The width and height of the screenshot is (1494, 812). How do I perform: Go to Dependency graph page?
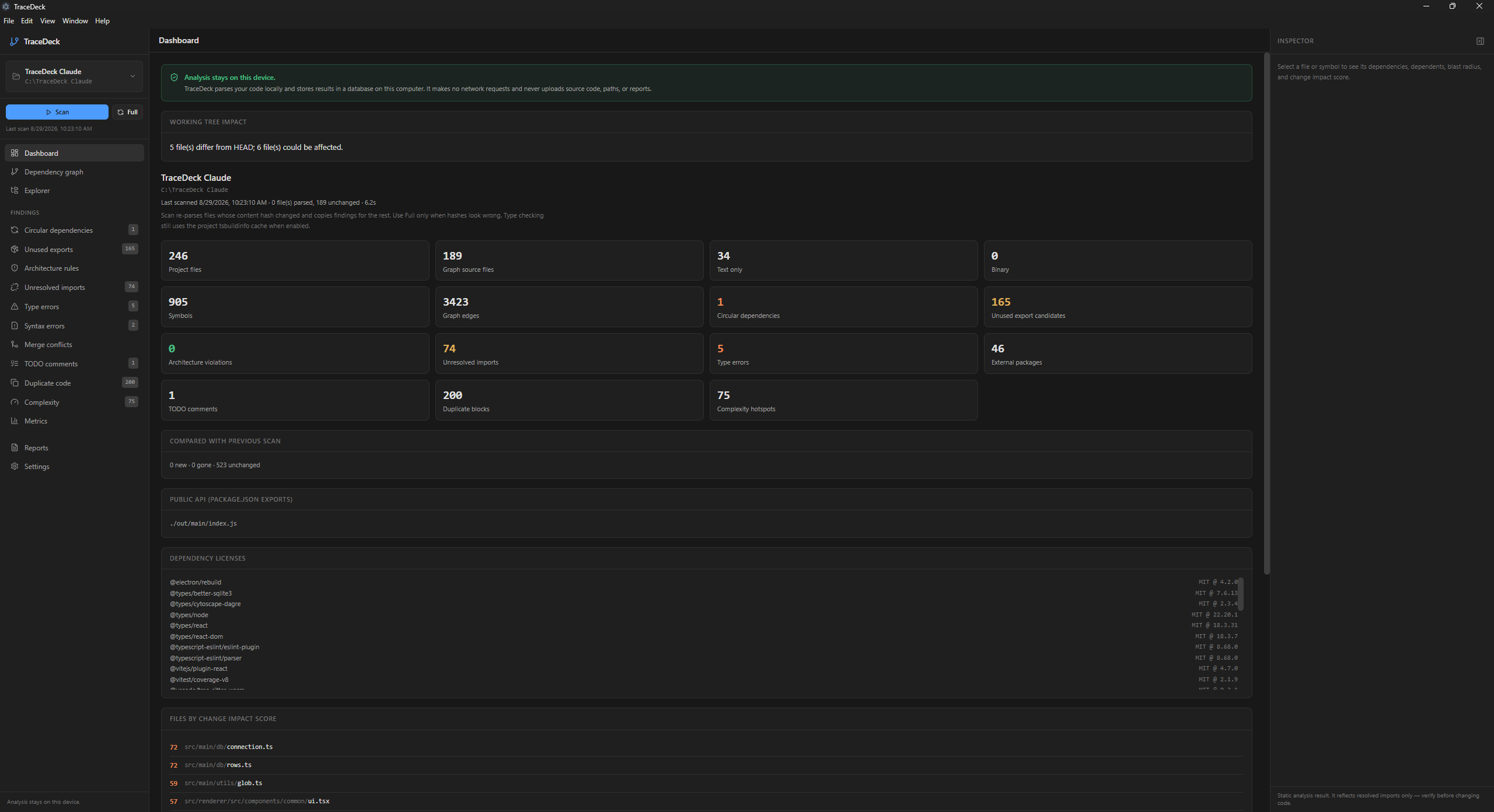74,171
